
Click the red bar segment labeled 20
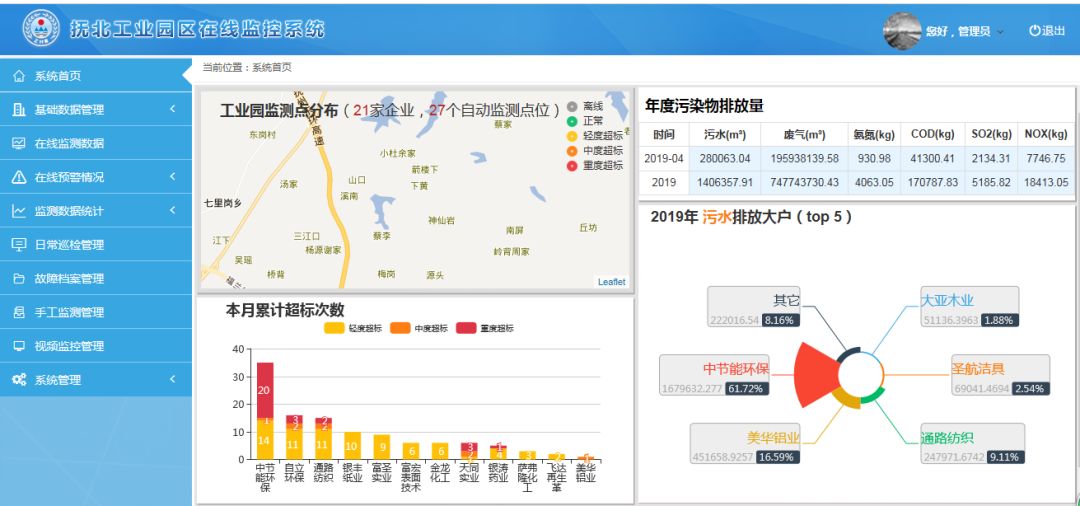[x=264, y=390]
